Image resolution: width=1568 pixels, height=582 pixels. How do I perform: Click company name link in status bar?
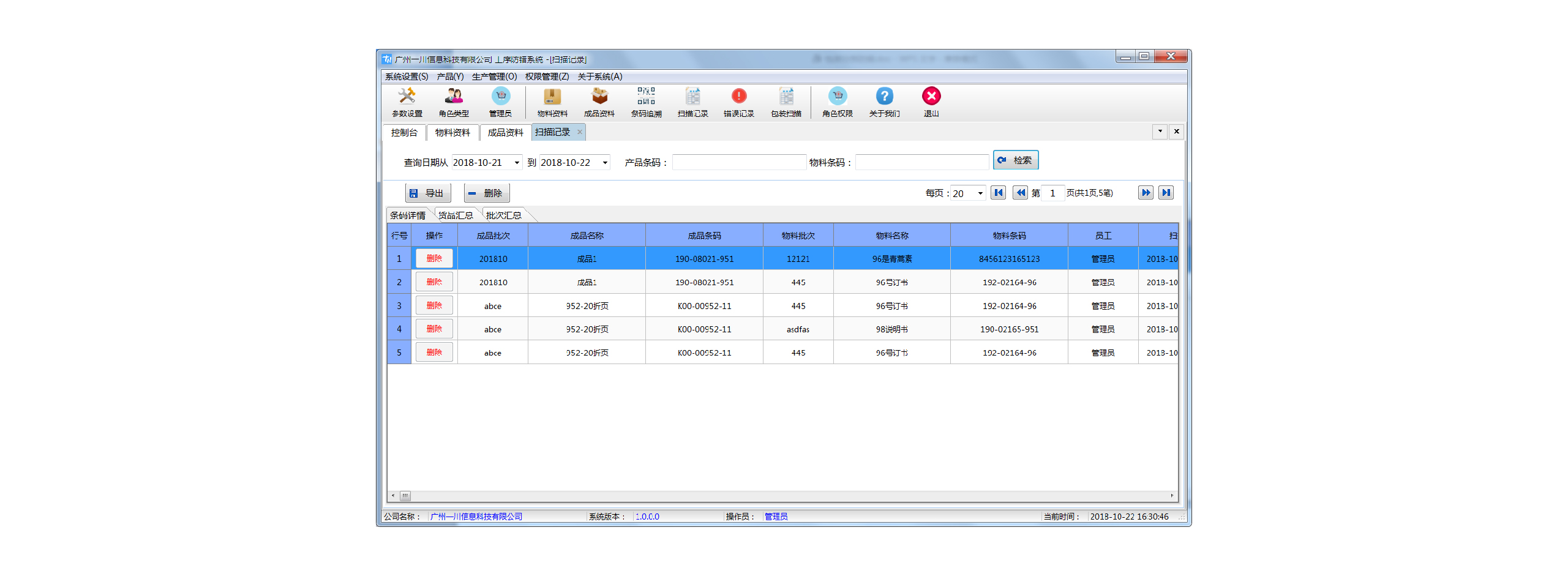tap(476, 517)
